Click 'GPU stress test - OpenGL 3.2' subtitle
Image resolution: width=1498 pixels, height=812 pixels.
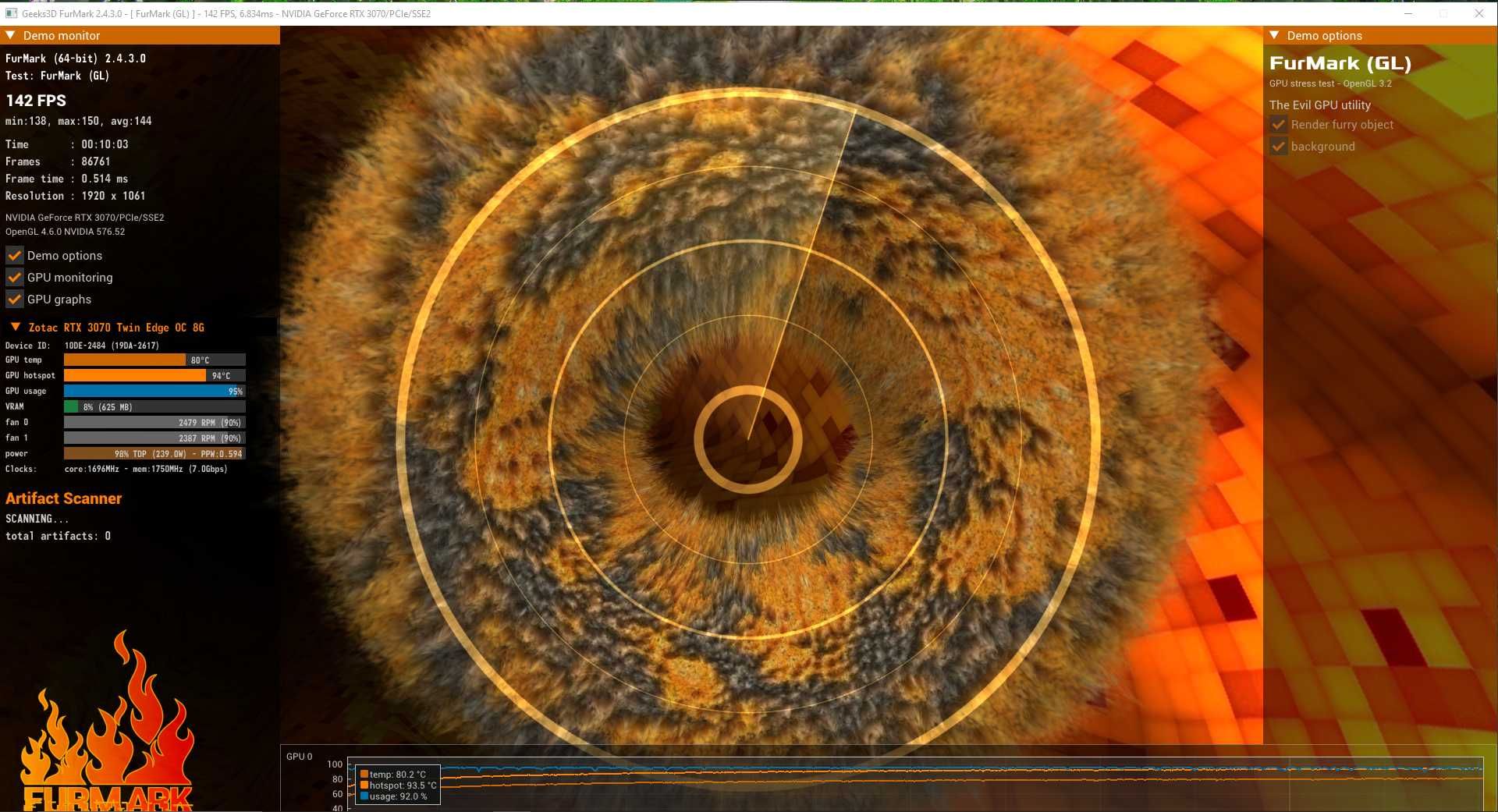(x=1330, y=83)
